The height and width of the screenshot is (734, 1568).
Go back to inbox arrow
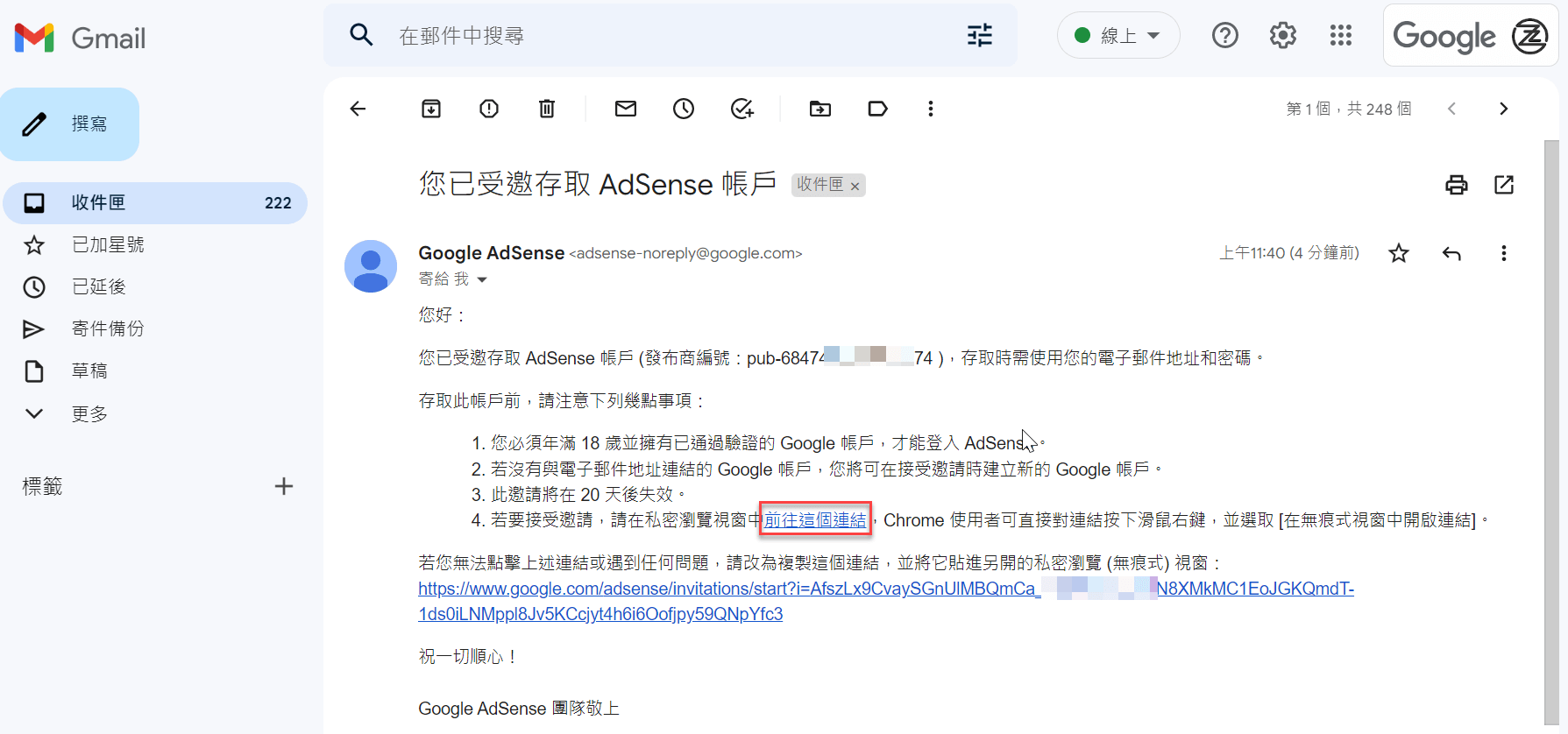pyautogui.click(x=358, y=109)
